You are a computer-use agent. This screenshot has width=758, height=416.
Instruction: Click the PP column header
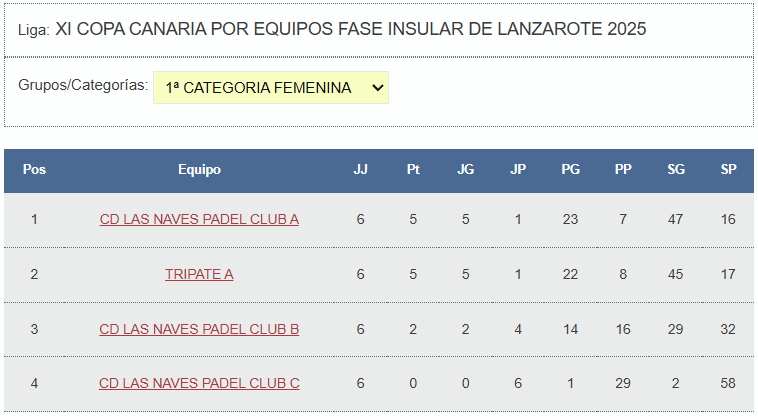[x=623, y=170]
